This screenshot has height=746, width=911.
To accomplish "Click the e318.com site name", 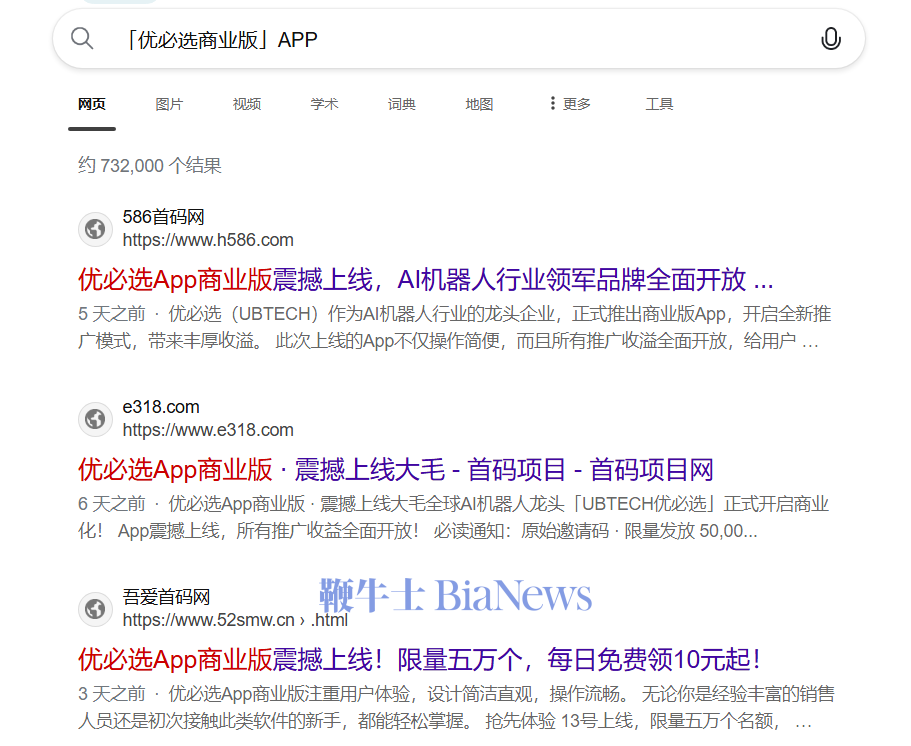I will [x=161, y=407].
